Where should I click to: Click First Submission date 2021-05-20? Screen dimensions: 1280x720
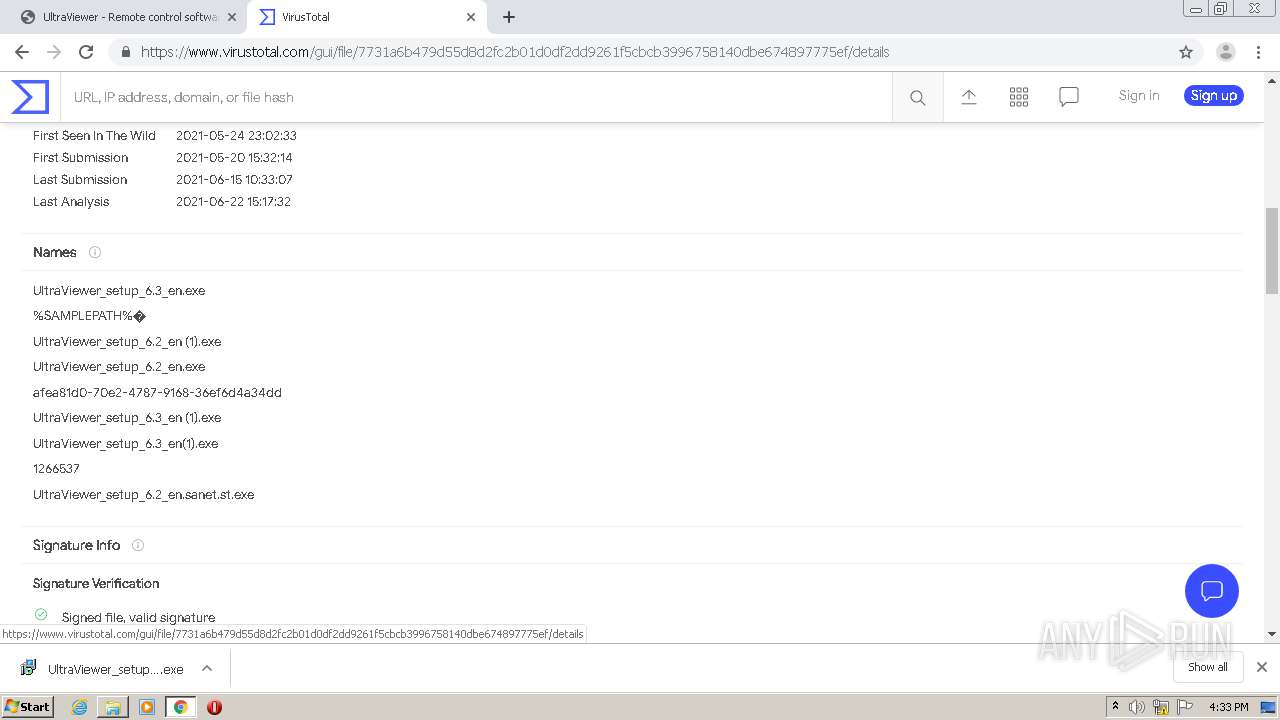click(x=234, y=158)
